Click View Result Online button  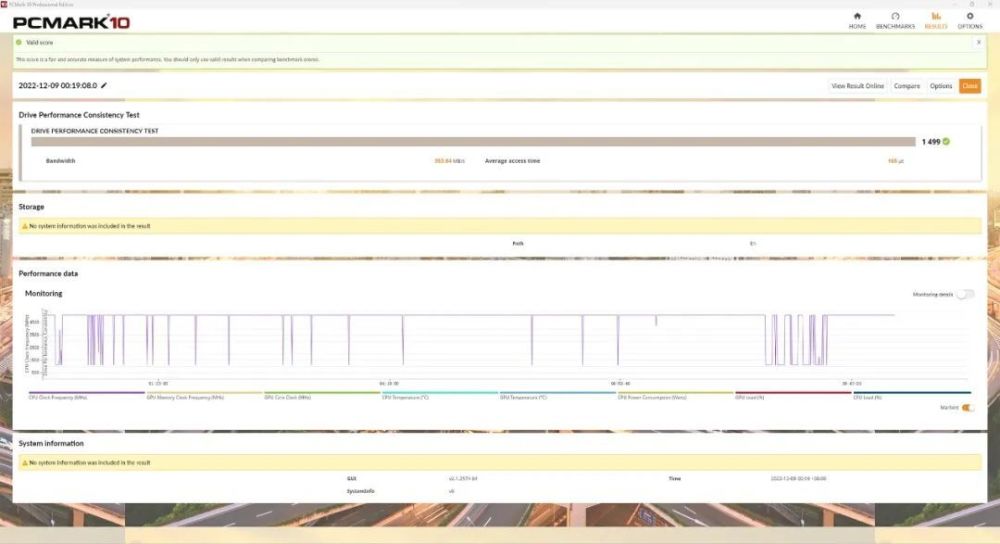(857, 86)
